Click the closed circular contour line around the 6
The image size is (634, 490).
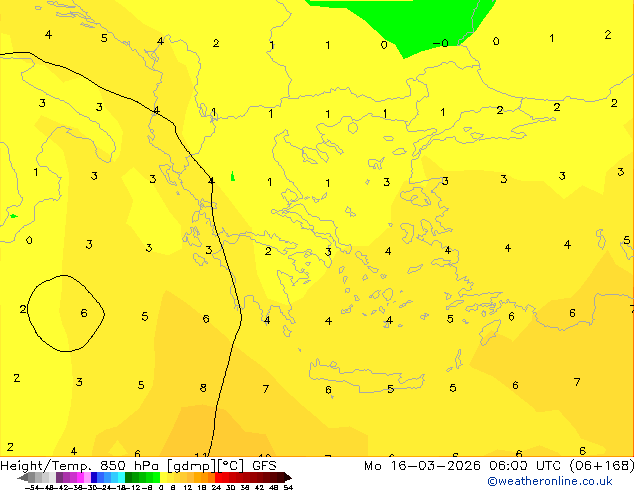pos(66,313)
